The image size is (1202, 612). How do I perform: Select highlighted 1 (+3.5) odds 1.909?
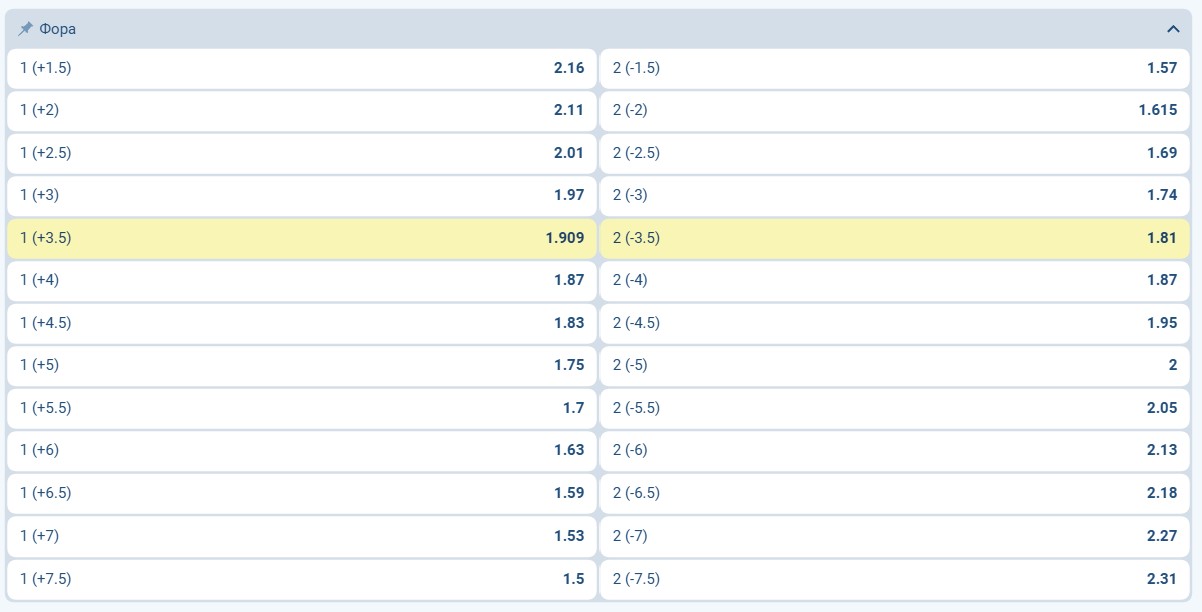pos(301,238)
